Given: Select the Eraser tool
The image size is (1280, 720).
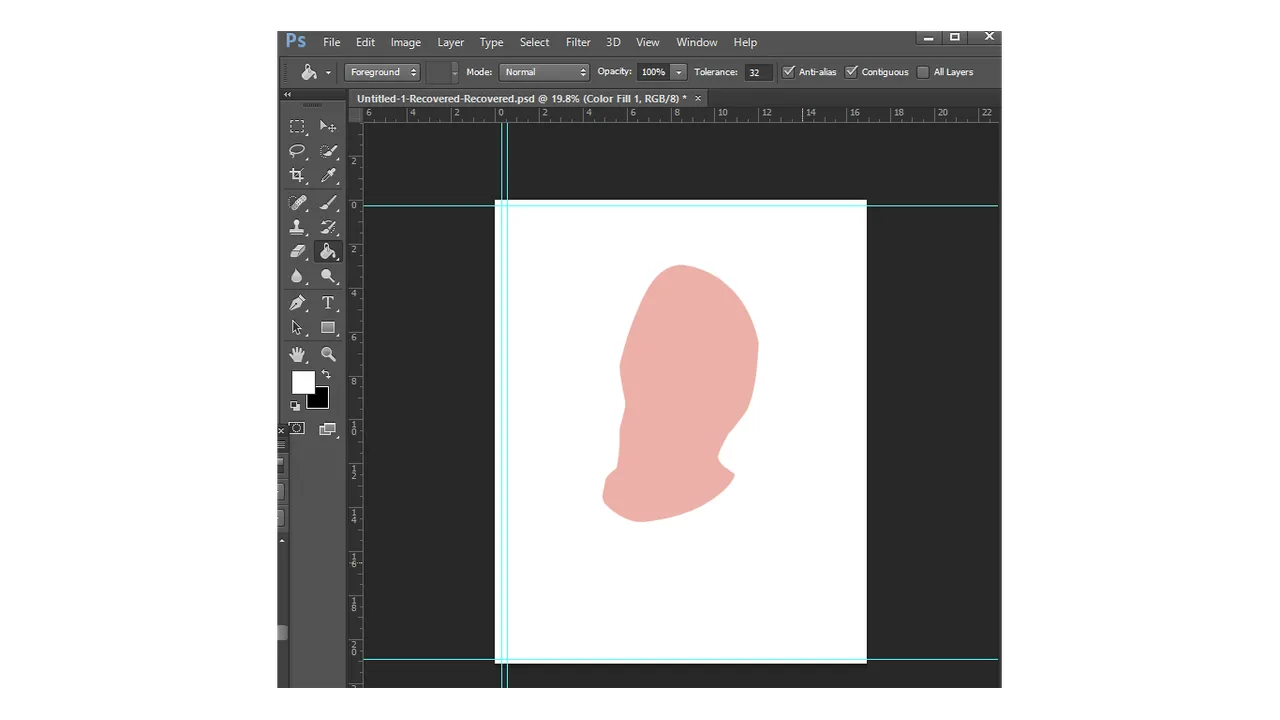Looking at the screenshot, I should click(x=297, y=252).
